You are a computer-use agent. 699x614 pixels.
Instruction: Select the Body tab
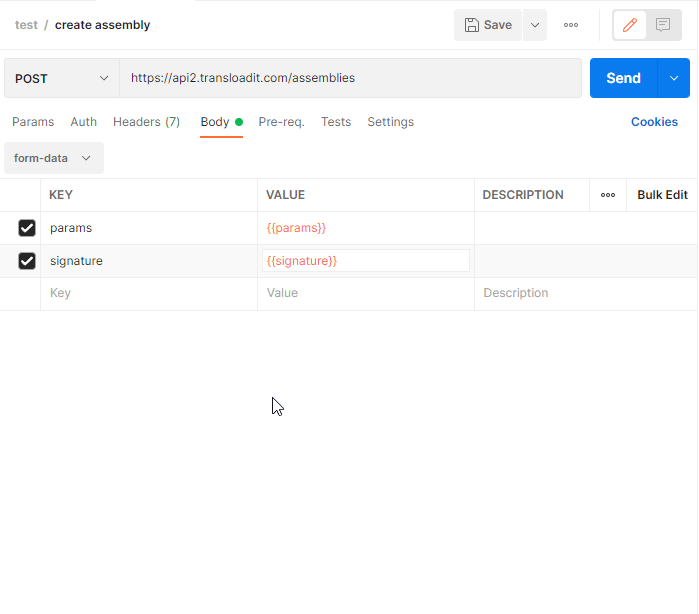tap(222, 122)
